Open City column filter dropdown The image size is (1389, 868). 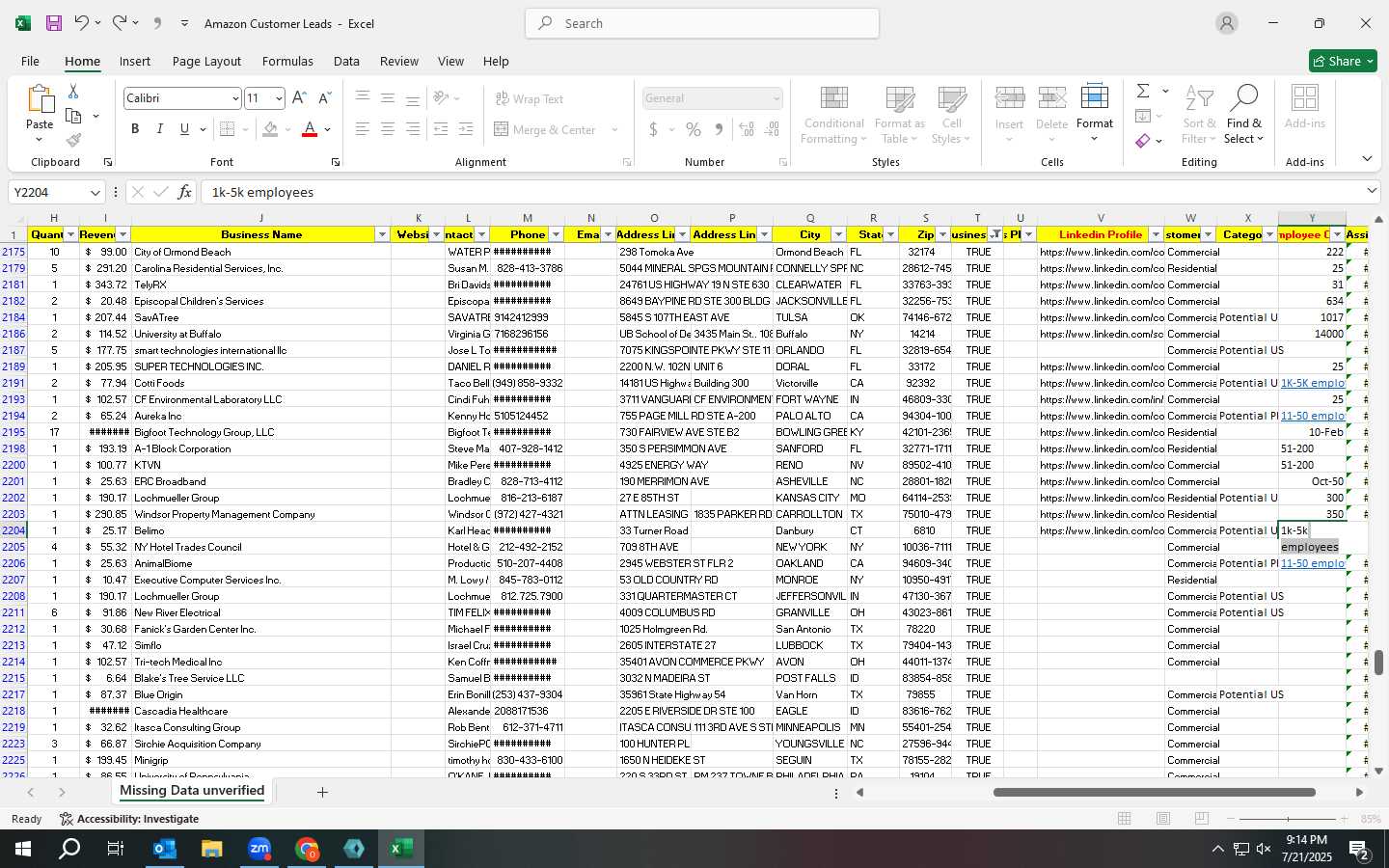point(838,234)
